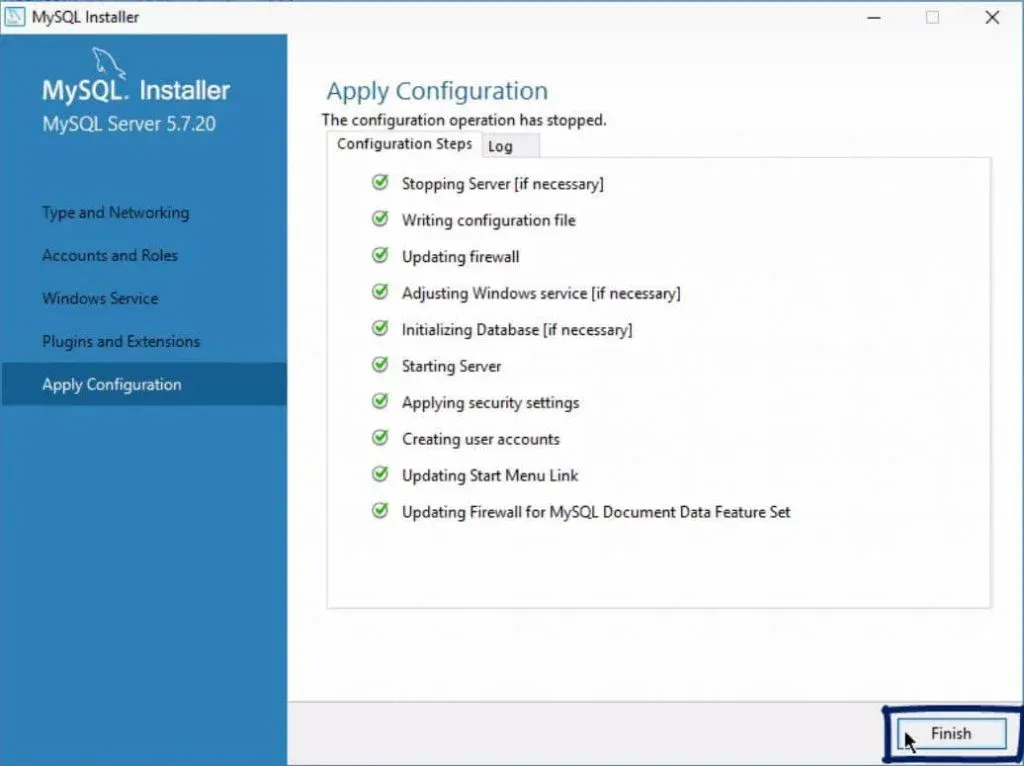Viewport: 1024px width, 766px height.
Task: Click green check beside Updating firewall
Action: tap(380, 256)
